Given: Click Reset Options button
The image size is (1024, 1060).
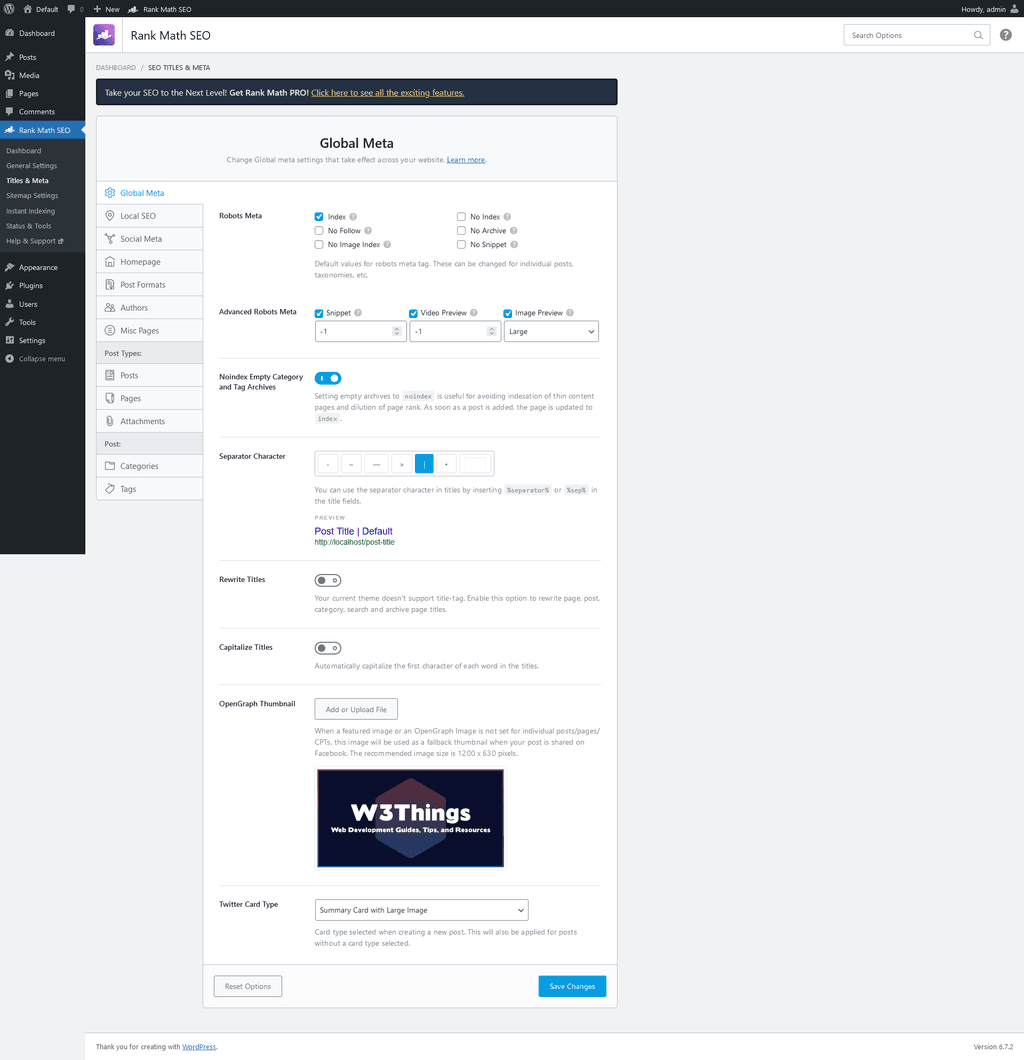Looking at the screenshot, I should coord(248,986).
